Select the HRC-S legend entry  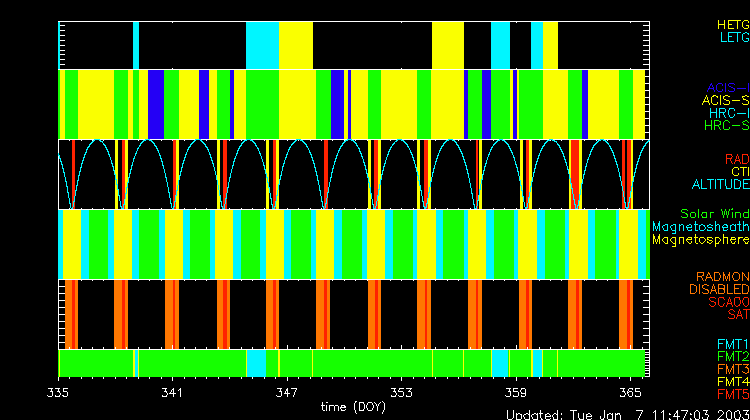point(725,126)
